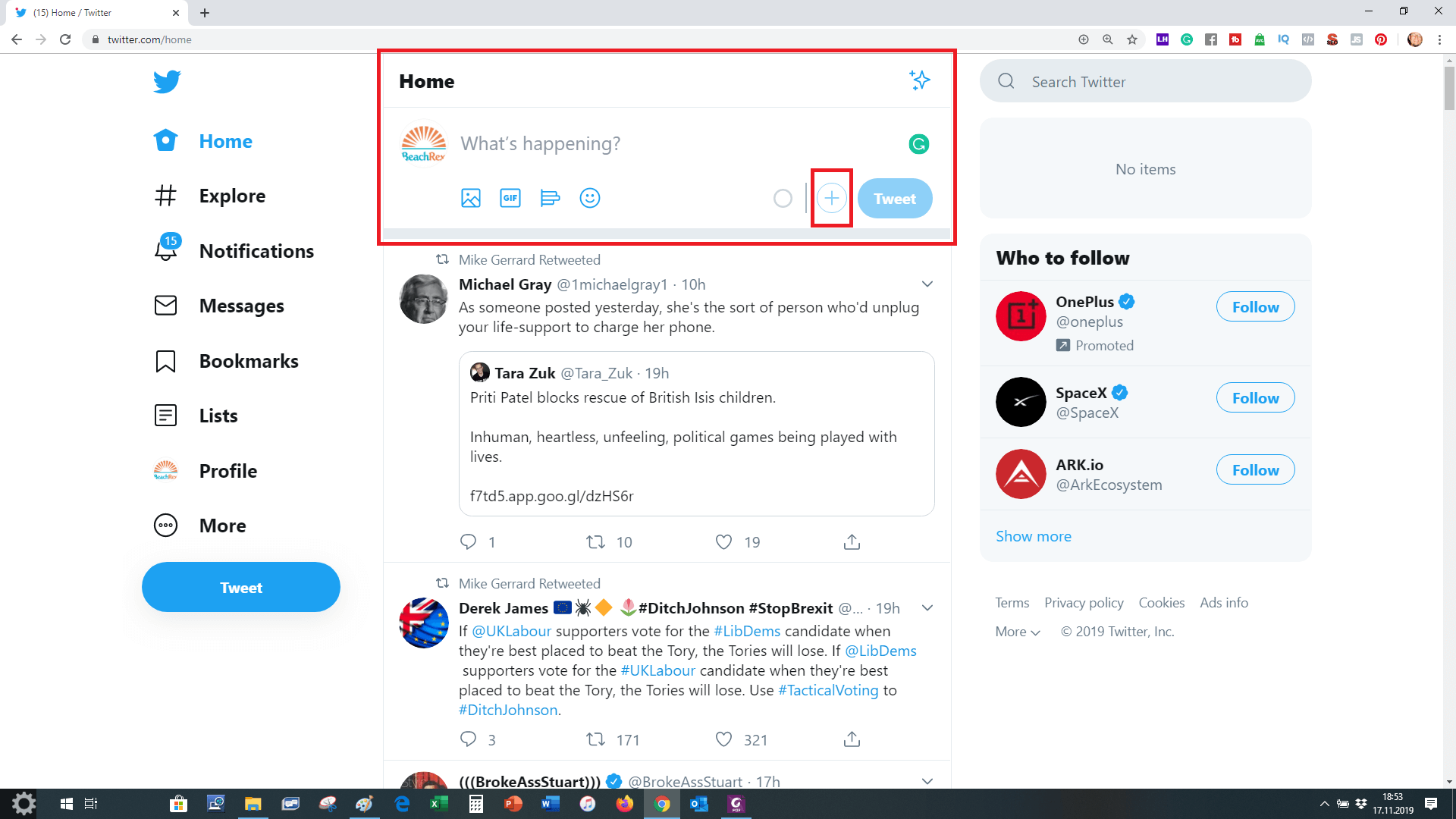1456x819 pixels.
Task: Expand the footer More menu
Action: [1017, 632]
